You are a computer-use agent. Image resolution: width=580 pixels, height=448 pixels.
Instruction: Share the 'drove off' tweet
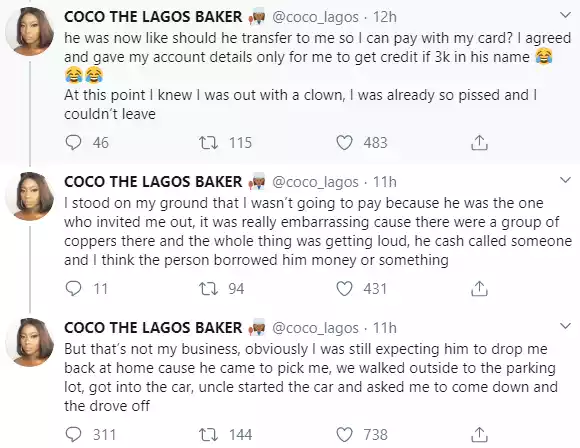click(x=479, y=435)
